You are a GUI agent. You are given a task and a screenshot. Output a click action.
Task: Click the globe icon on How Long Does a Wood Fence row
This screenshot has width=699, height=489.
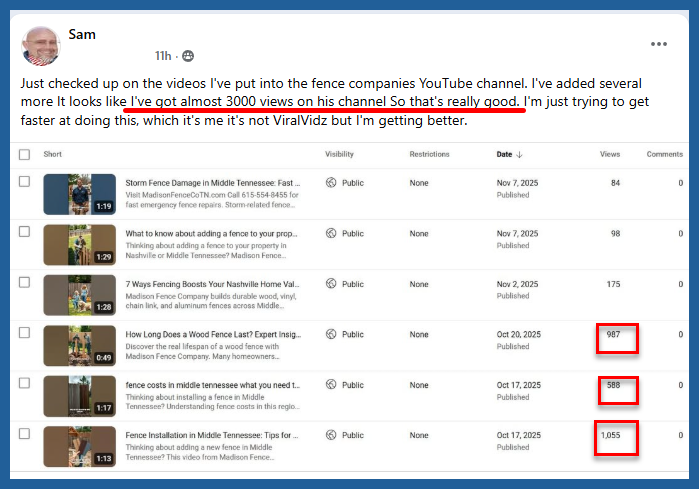click(x=331, y=335)
